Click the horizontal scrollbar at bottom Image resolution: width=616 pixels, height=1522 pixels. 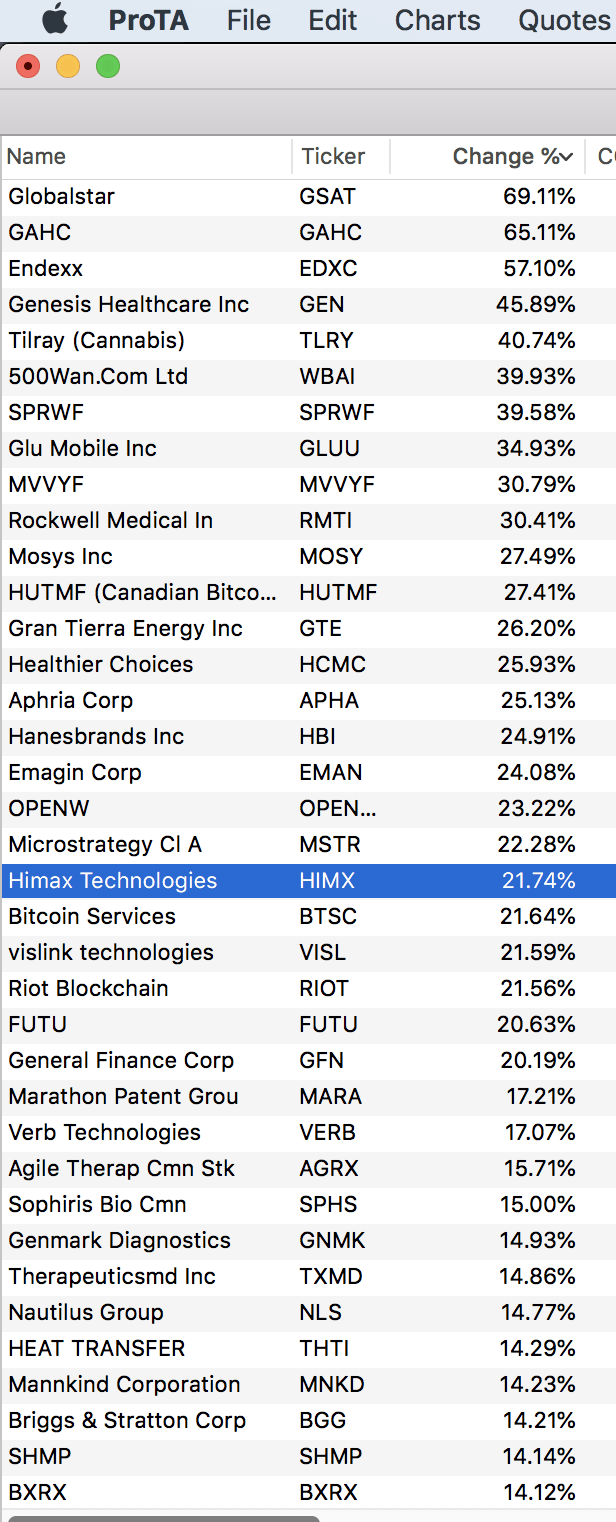pyautogui.click(x=164, y=1517)
